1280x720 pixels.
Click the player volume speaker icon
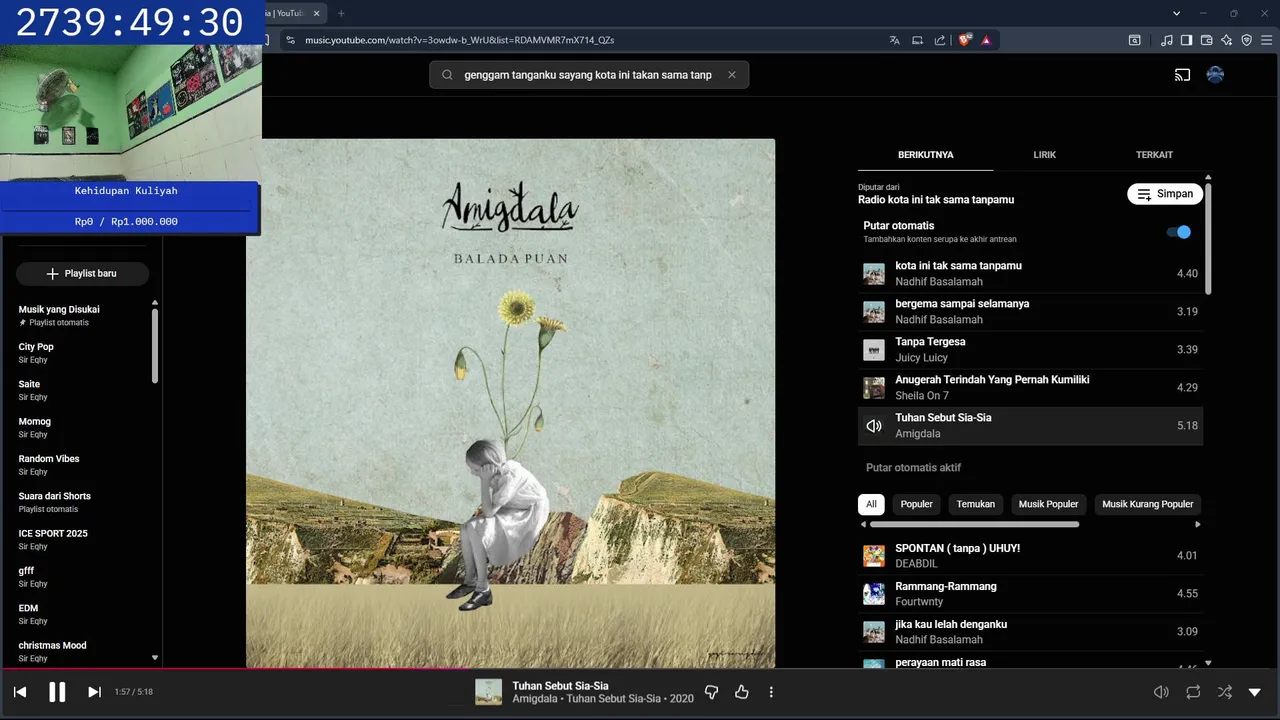tap(1161, 692)
